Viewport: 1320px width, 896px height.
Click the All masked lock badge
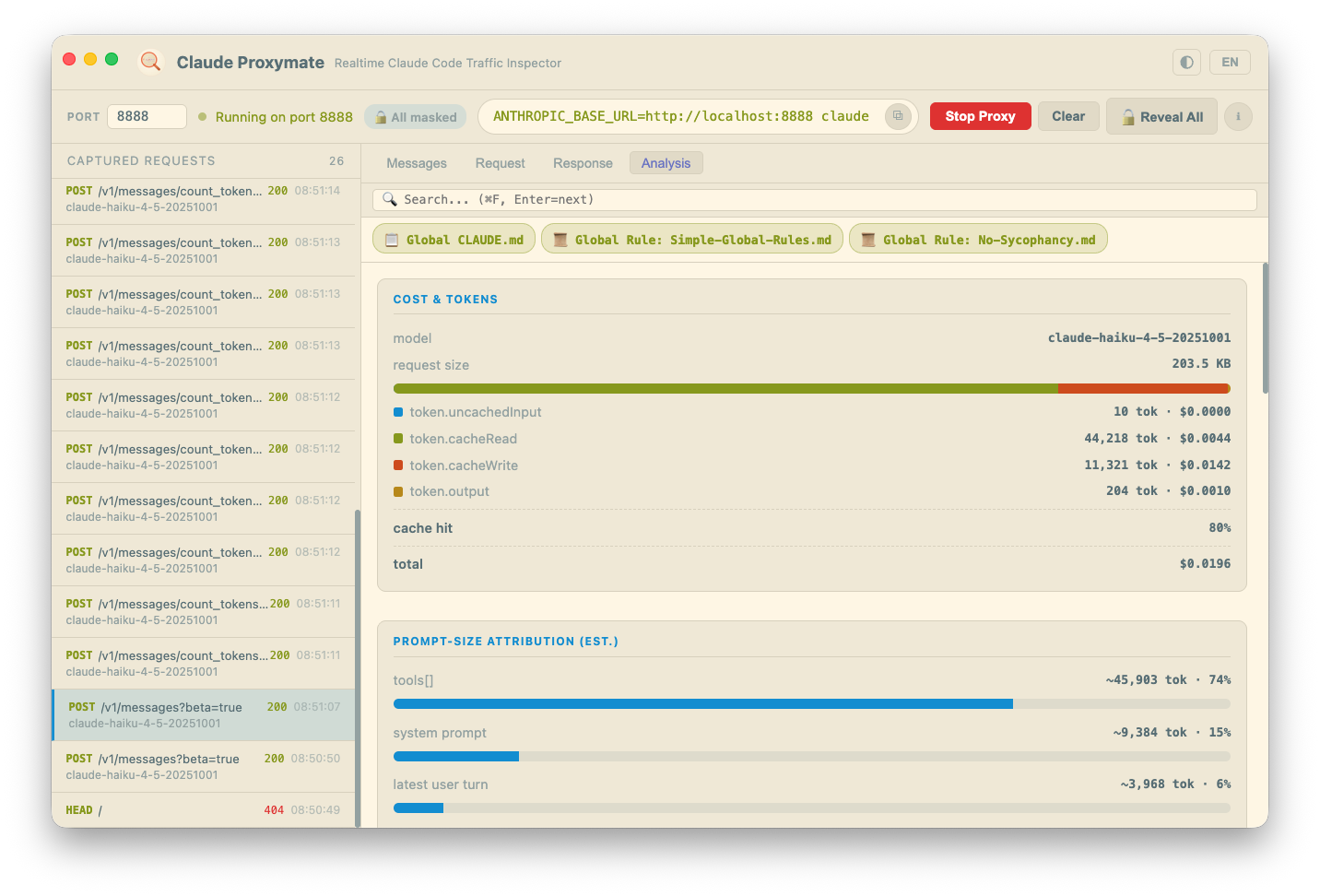pos(416,117)
